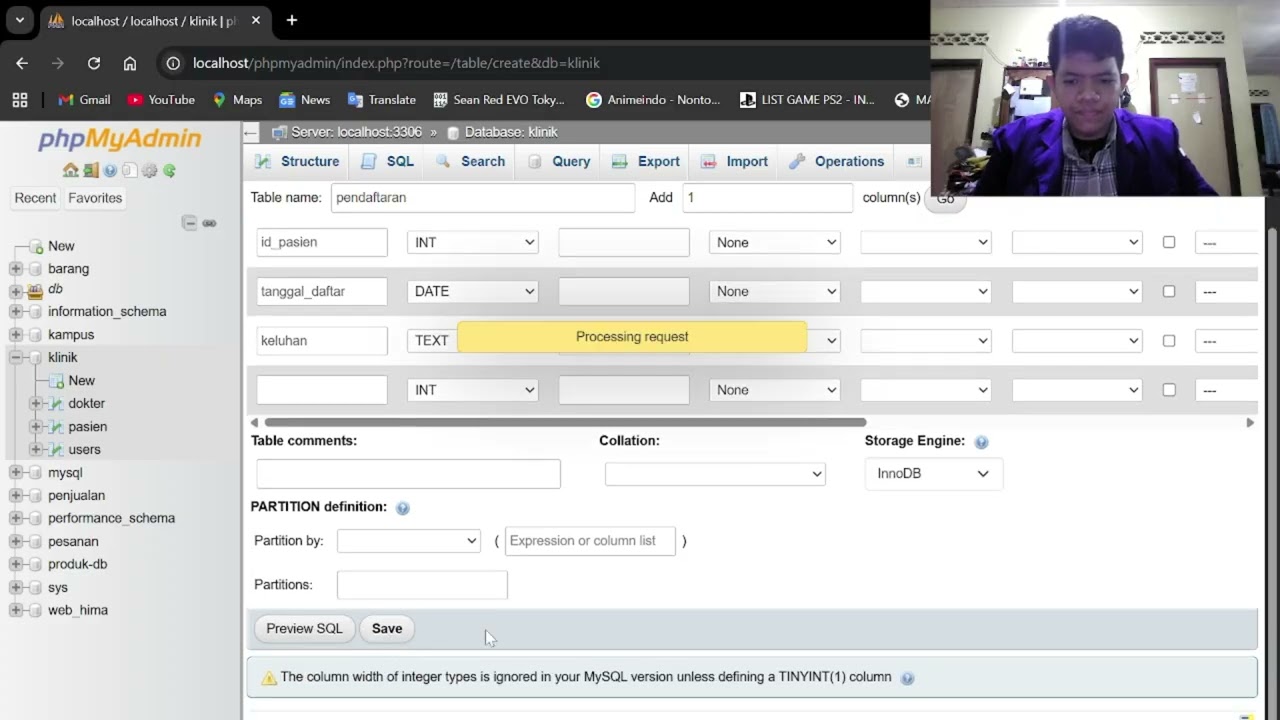Open the browser home page icon
The image size is (1280, 720).
[x=130, y=63]
